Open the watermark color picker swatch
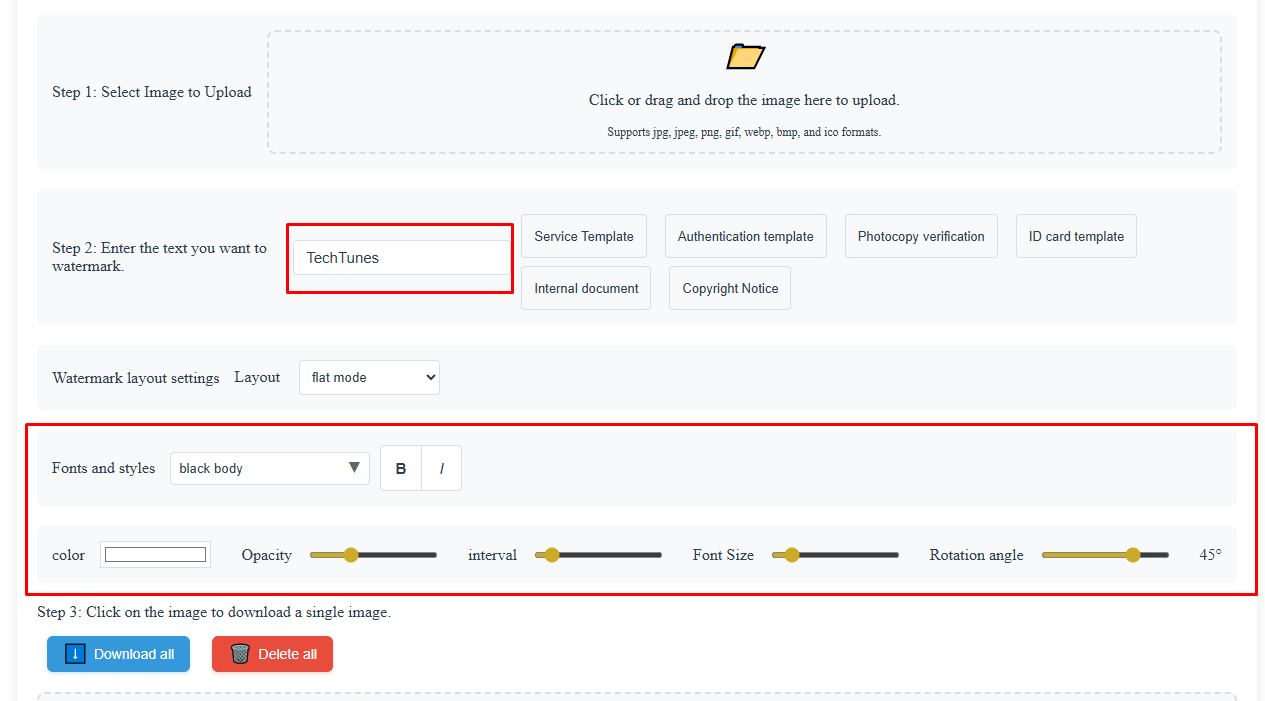 tap(154, 553)
